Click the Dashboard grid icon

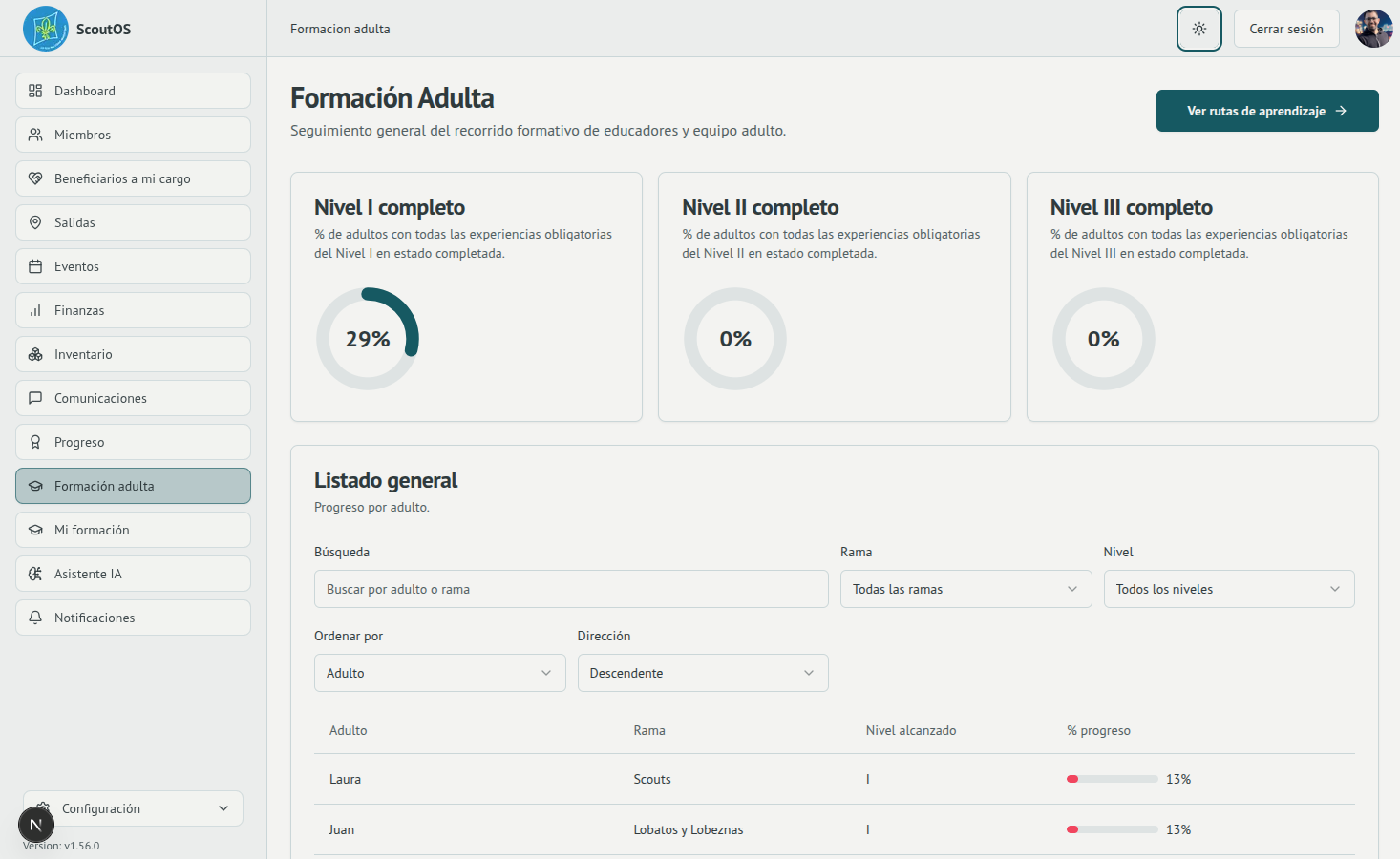pos(35,91)
